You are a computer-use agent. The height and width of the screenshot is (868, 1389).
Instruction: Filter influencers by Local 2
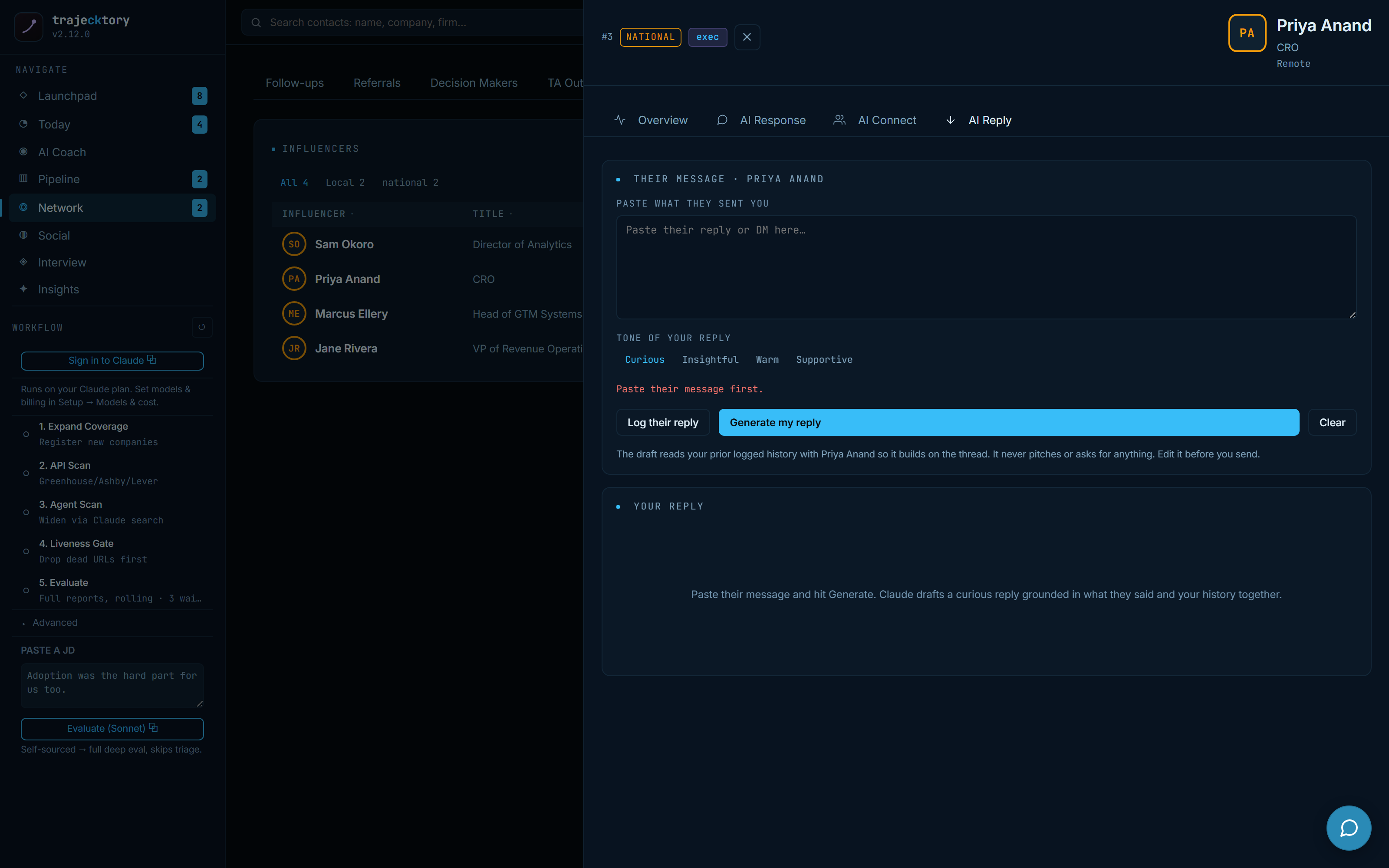(x=345, y=183)
